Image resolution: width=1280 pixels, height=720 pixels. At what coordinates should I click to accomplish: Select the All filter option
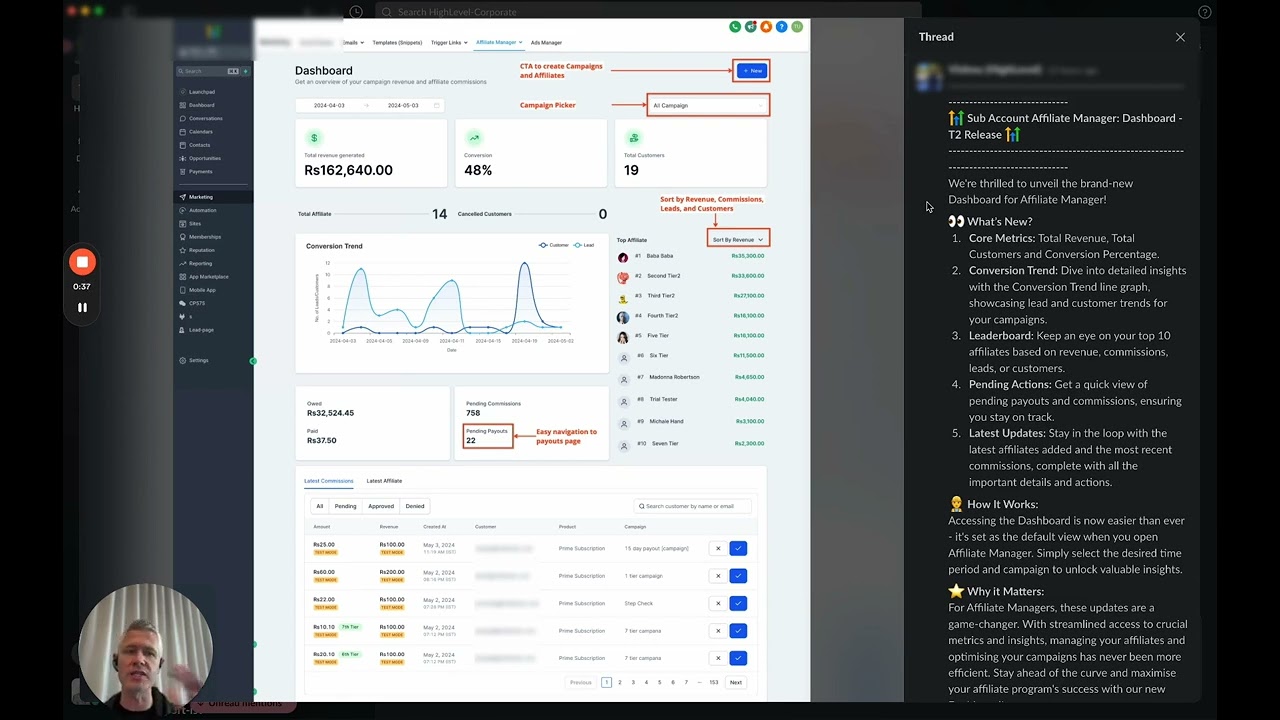[320, 506]
